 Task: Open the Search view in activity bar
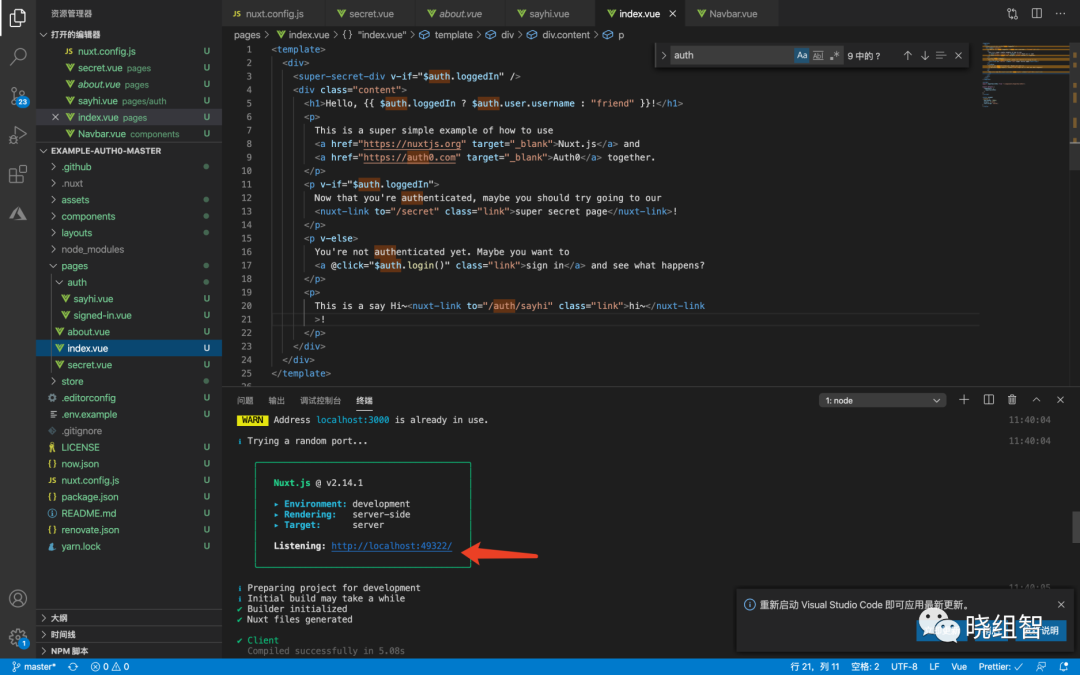(x=17, y=56)
